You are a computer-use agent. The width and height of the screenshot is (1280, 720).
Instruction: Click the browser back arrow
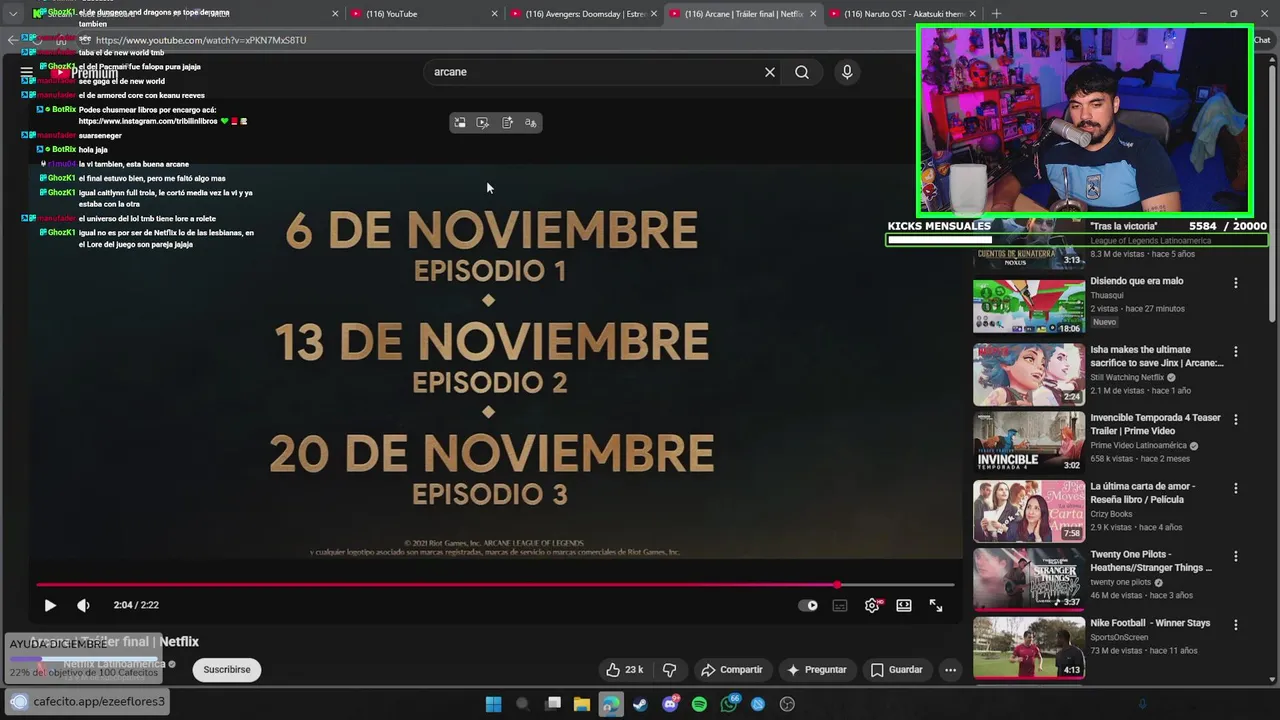click(x=12, y=40)
